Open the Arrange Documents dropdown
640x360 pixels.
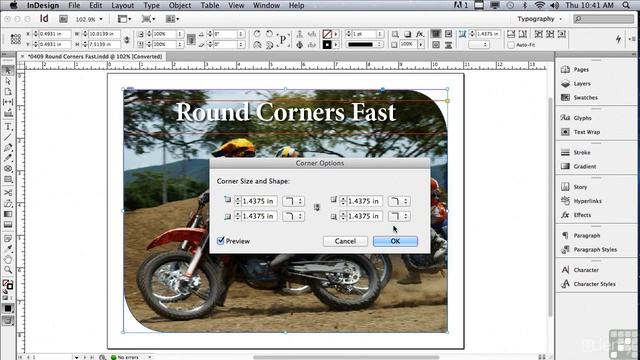173,19
